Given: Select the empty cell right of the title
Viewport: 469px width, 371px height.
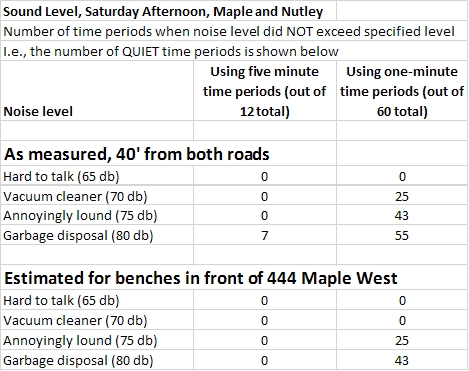Looking at the screenshot, I should coord(402,11).
